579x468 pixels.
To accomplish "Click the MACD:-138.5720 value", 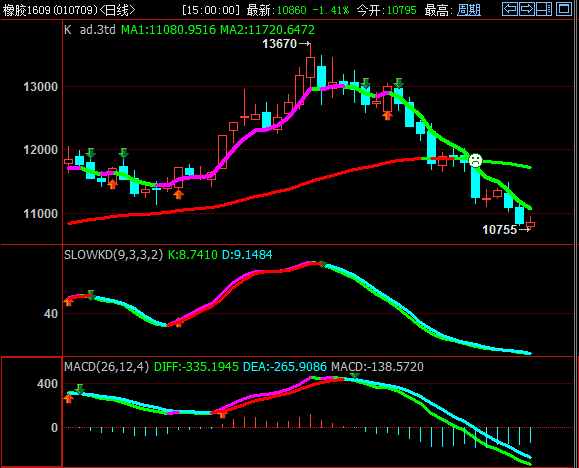I will pyautogui.click(x=377, y=366).
